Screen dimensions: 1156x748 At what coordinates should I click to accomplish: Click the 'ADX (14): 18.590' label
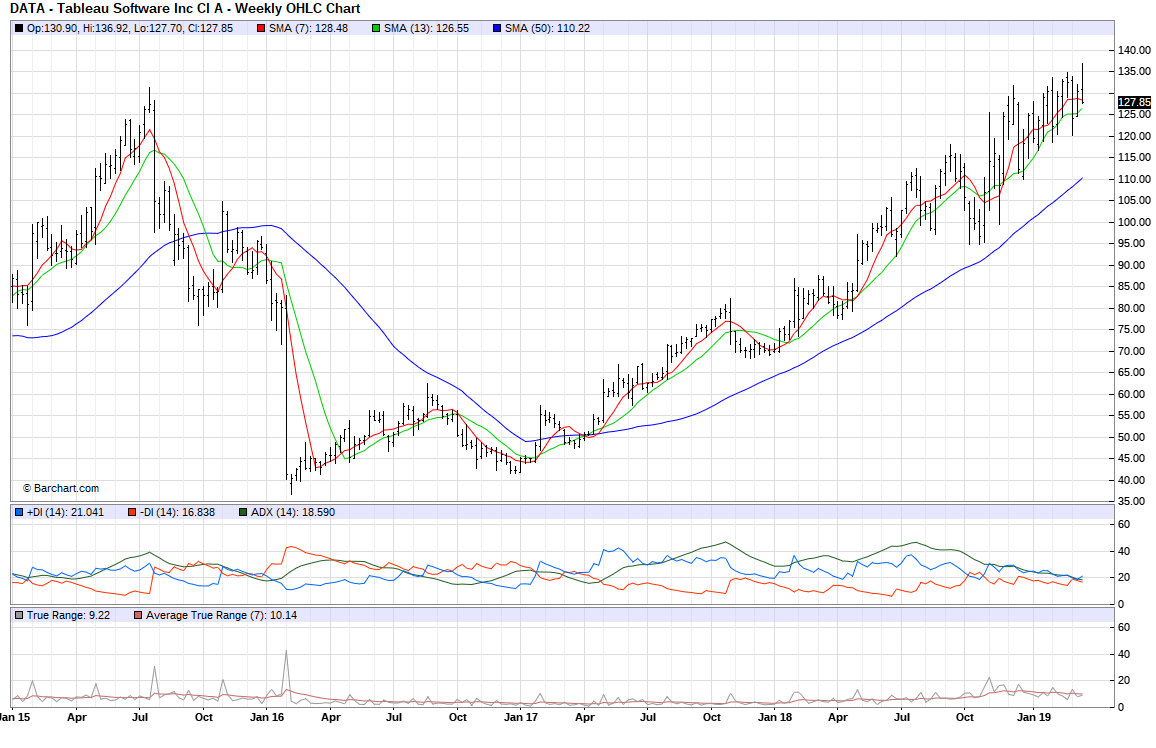tap(293, 512)
